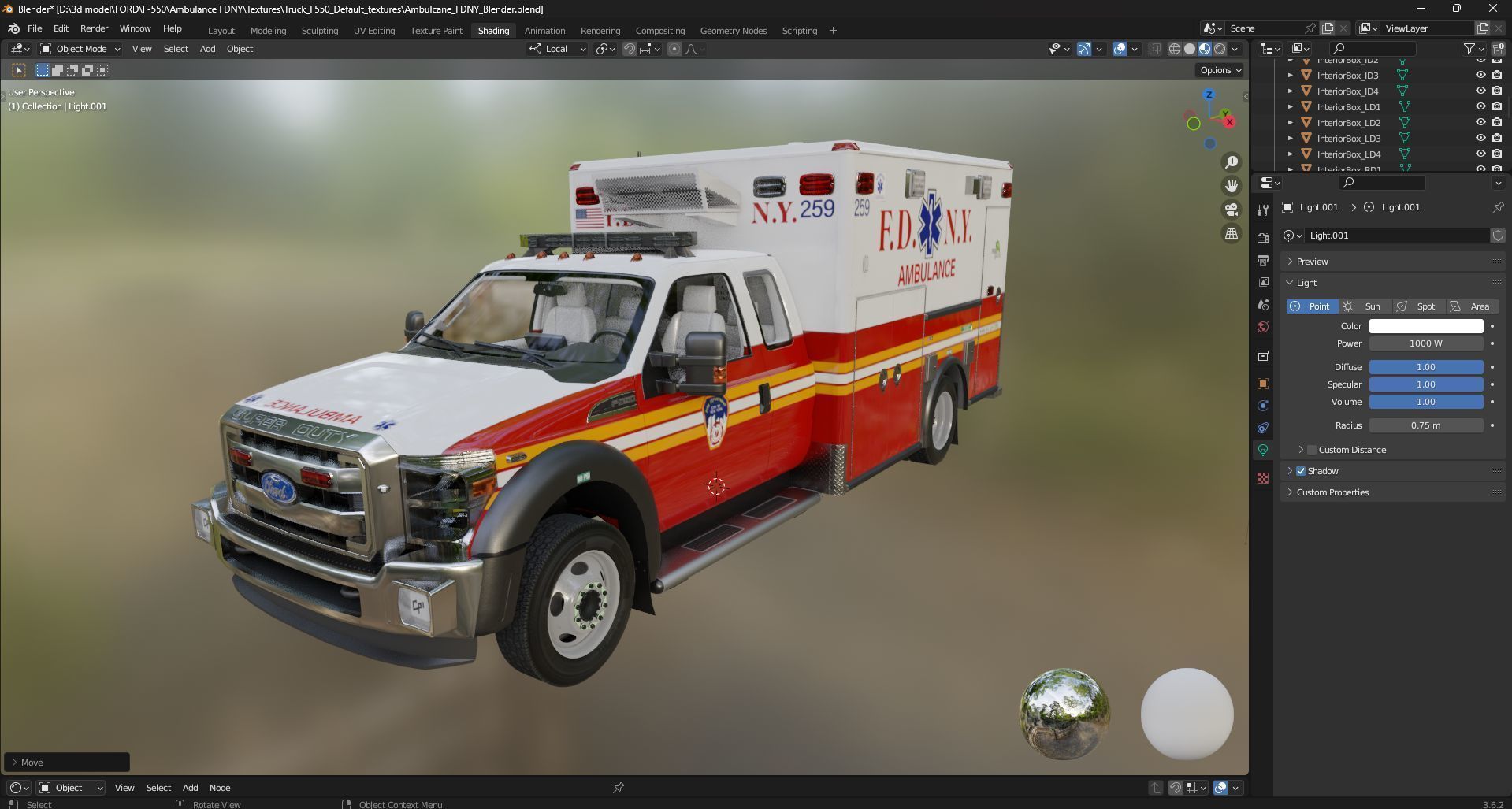Choose the Intersect selection mode icon

102,70
